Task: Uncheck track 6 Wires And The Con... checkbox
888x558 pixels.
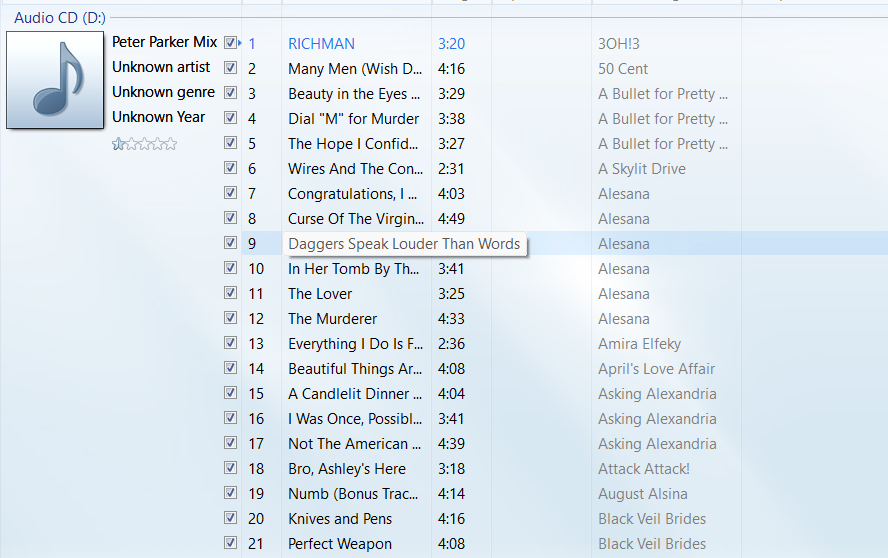Action: [230, 168]
